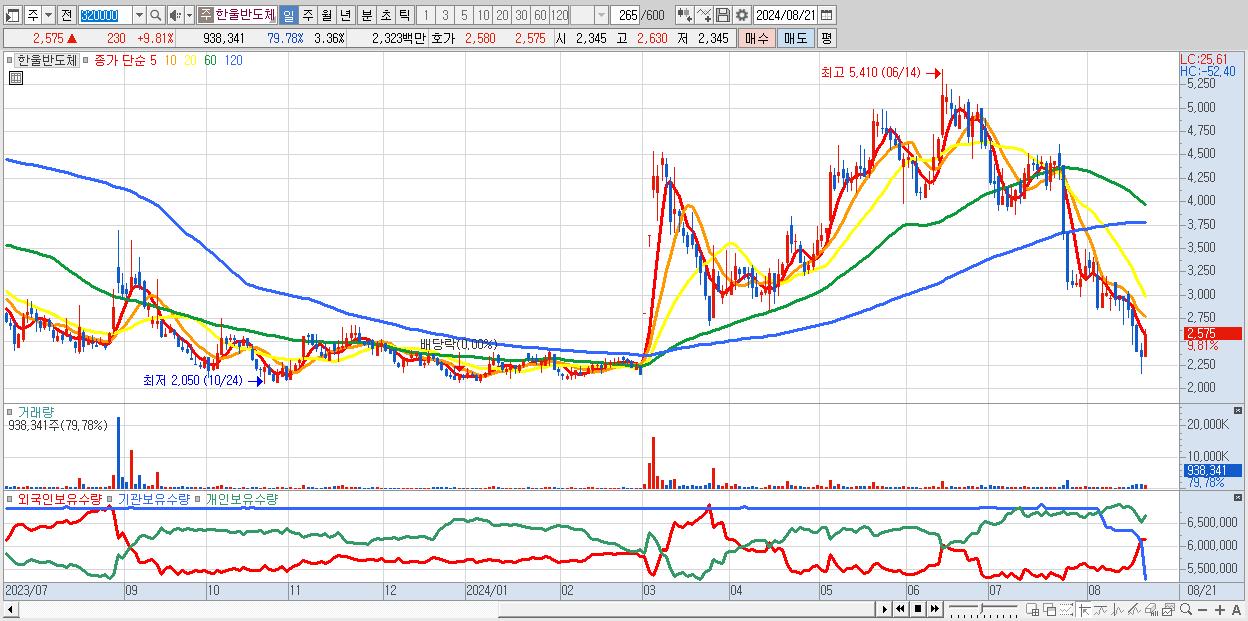Screen dimensions: 1248x621
Task: Click the 평 button beside 매도
Action: [x=826, y=38]
